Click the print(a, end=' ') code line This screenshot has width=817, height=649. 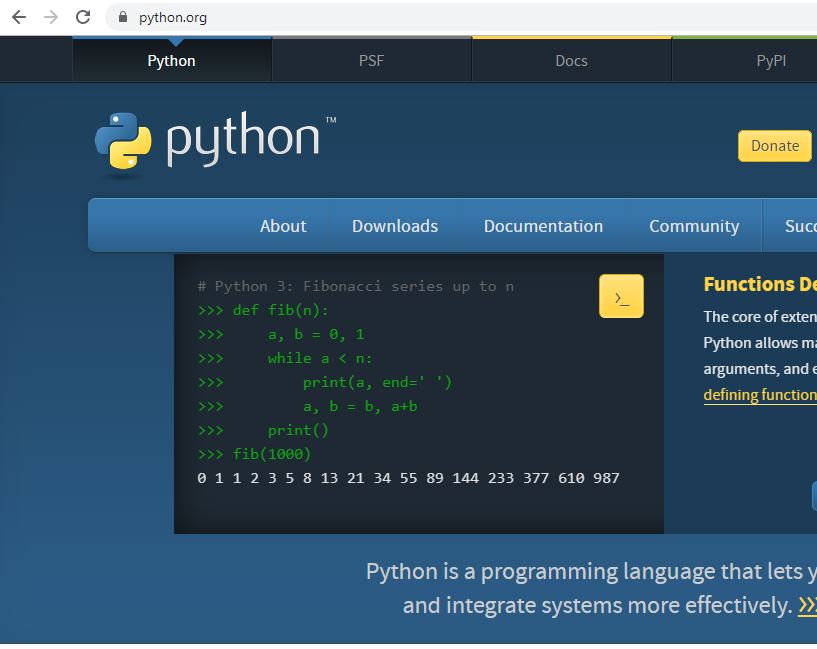325,382
